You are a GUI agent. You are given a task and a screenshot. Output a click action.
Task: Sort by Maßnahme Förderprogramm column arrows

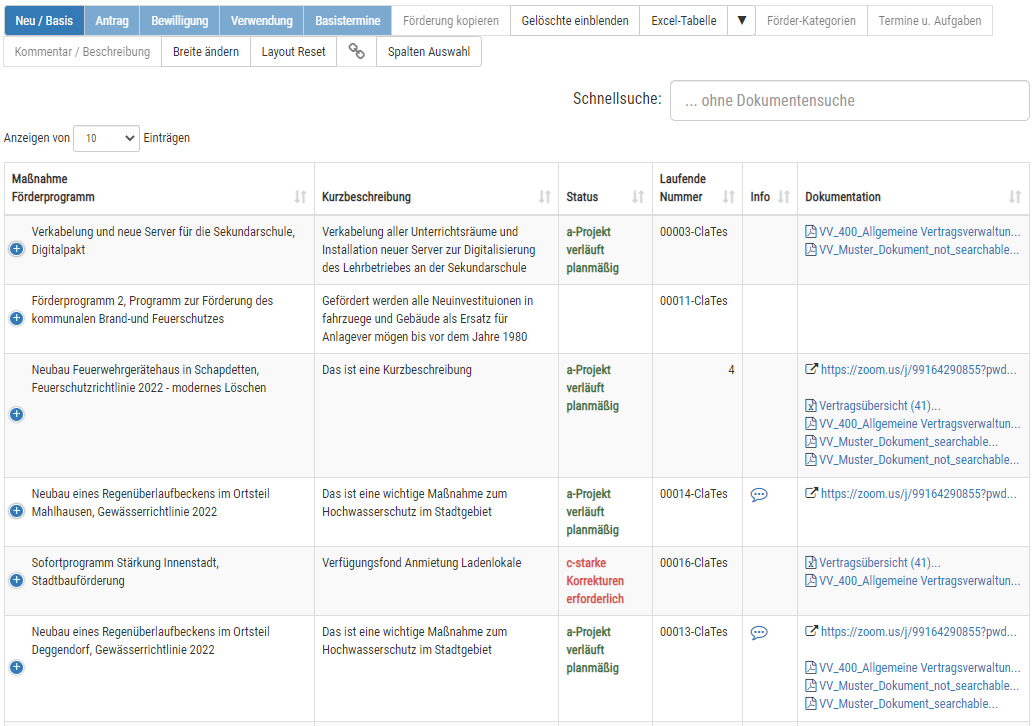(x=300, y=197)
